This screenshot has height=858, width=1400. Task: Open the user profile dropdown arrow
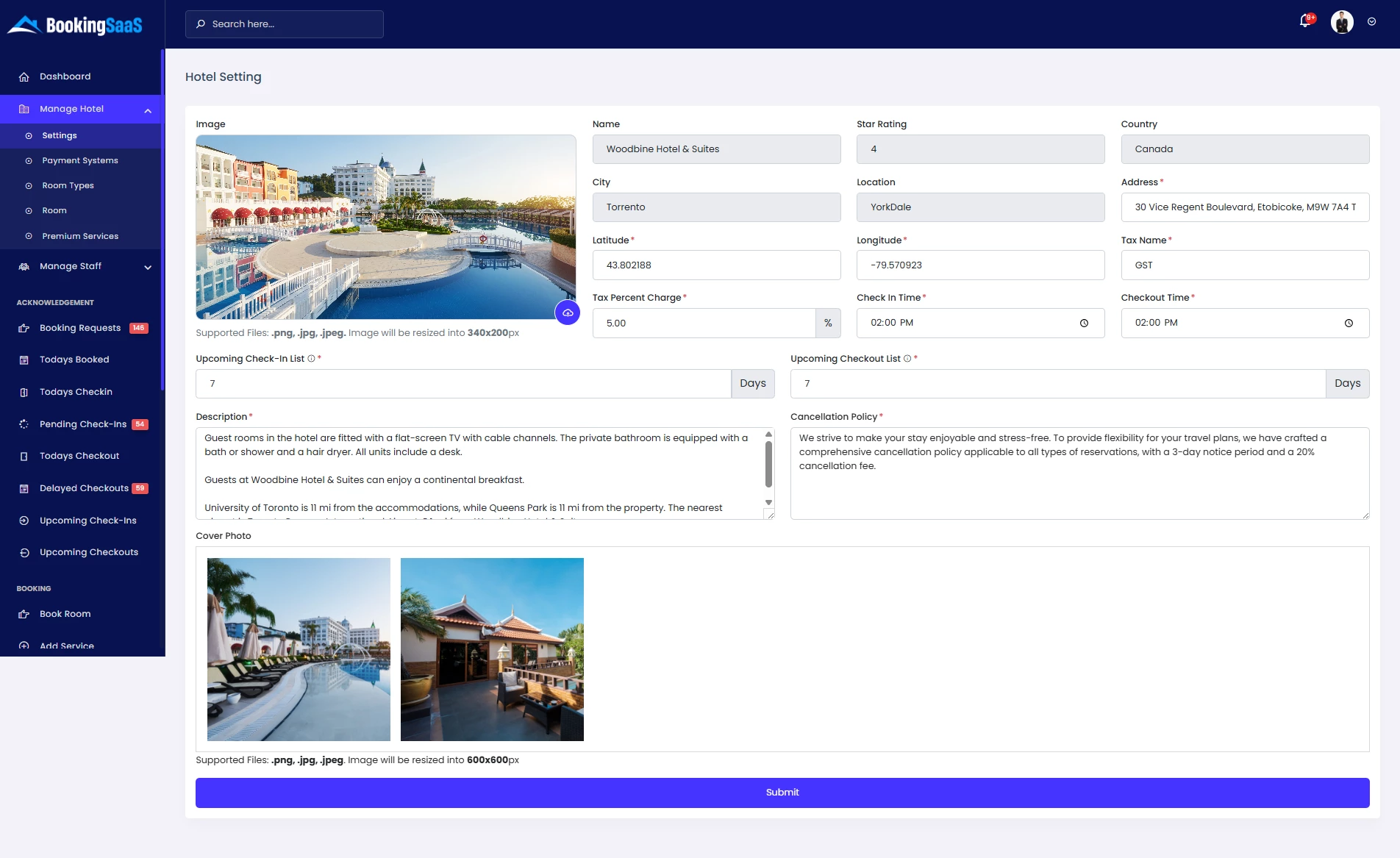click(1371, 22)
